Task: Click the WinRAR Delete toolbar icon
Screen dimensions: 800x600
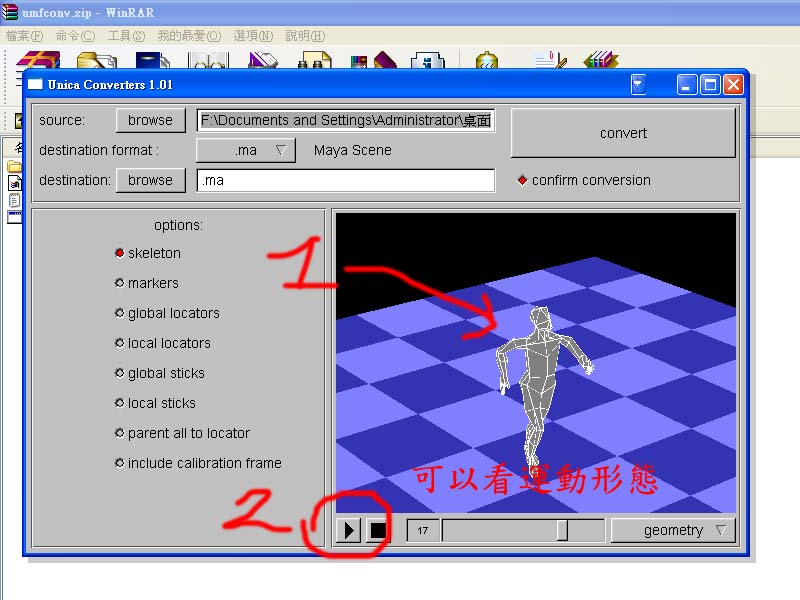Action: point(263,60)
